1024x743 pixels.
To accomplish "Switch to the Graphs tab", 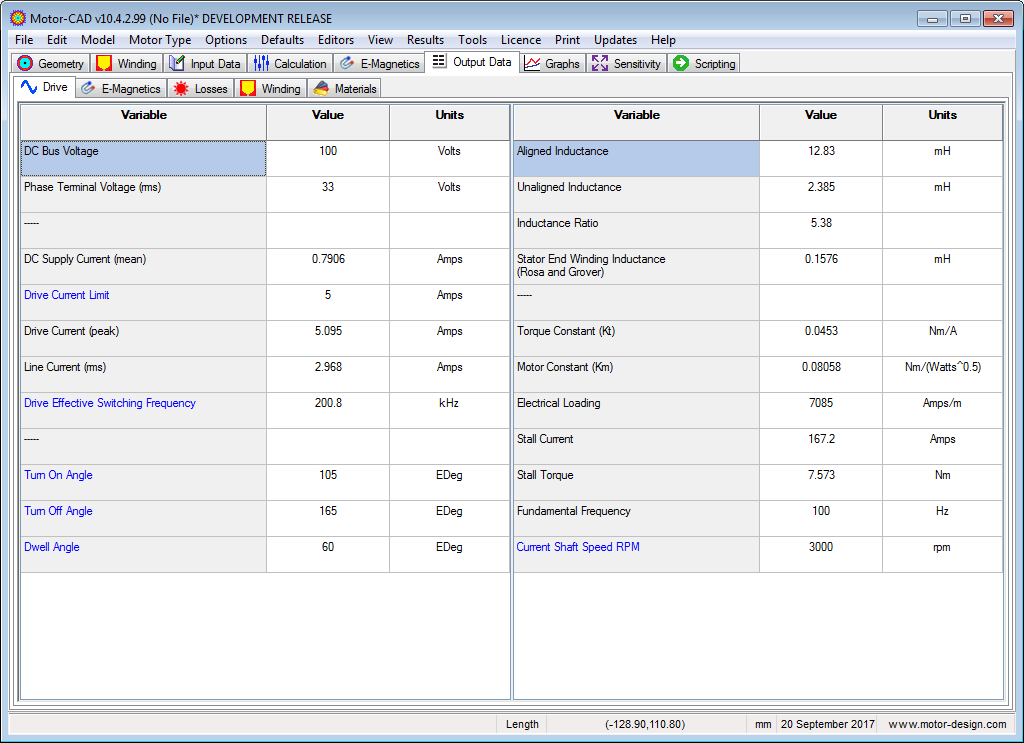I will pyautogui.click(x=552, y=63).
